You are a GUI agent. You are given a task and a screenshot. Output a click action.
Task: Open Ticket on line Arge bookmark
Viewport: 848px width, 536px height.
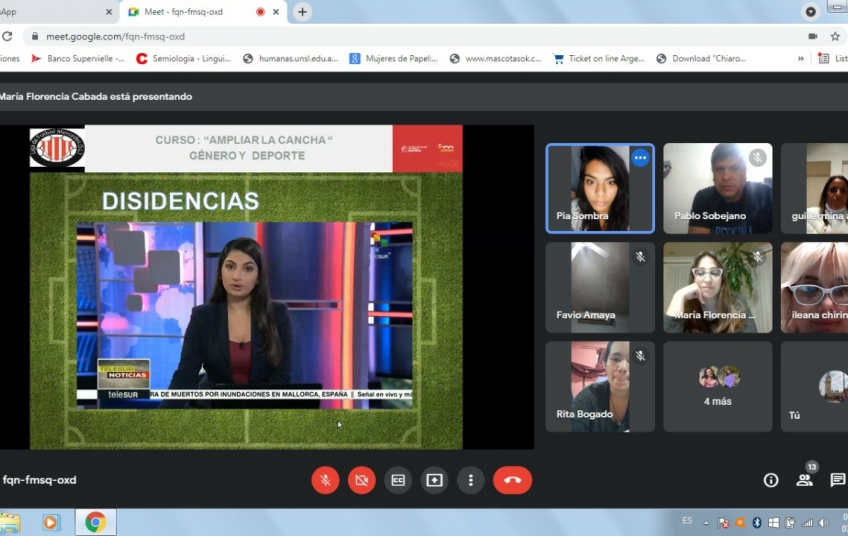tap(599, 58)
